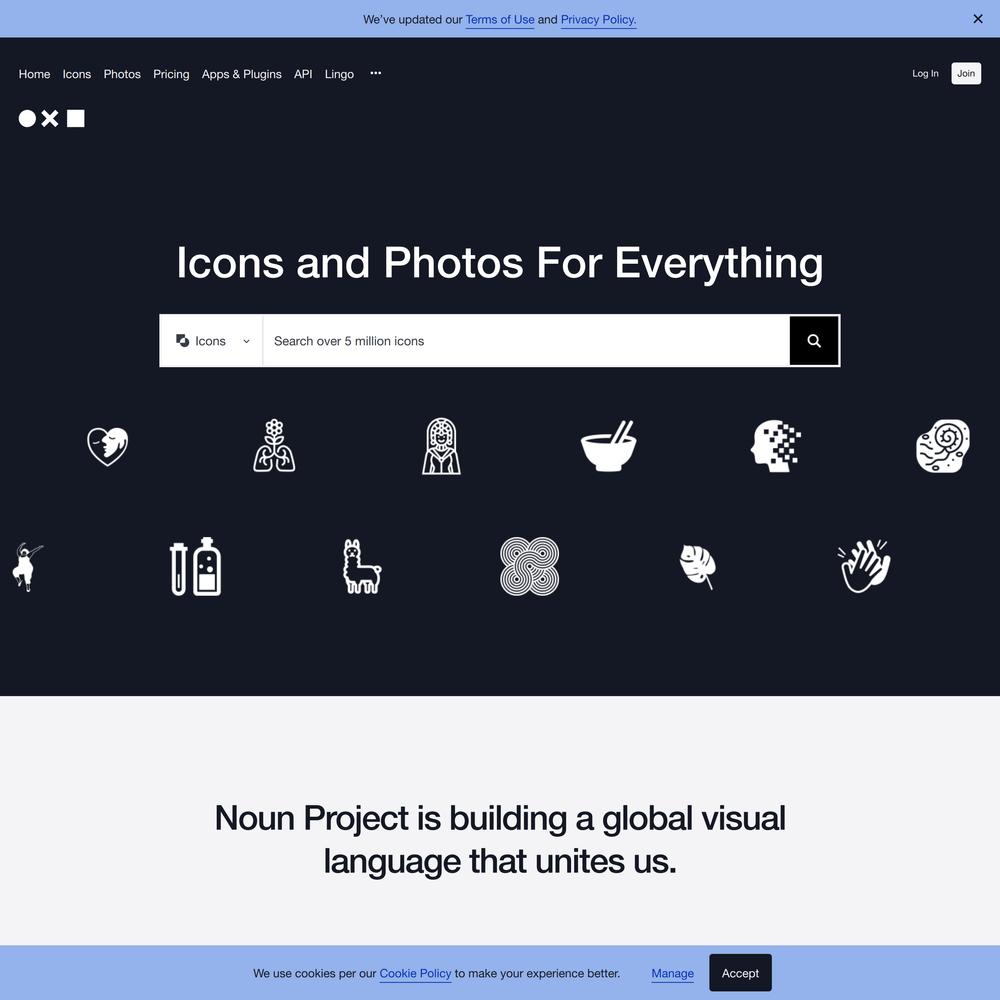Click the Noun Project logo
The width and height of the screenshot is (1000, 1000).
click(52, 119)
